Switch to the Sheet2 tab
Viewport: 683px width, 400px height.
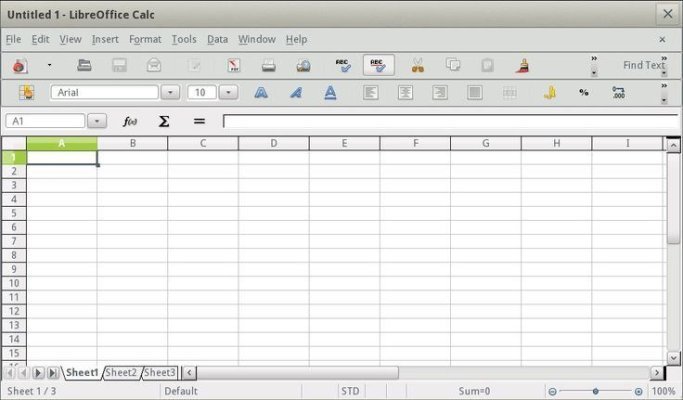pos(121,373)
